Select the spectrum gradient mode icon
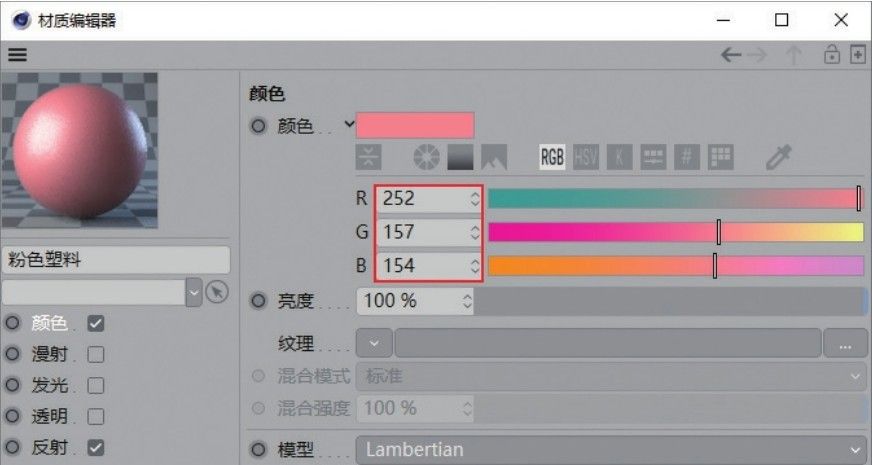 [x=460, y=157]
